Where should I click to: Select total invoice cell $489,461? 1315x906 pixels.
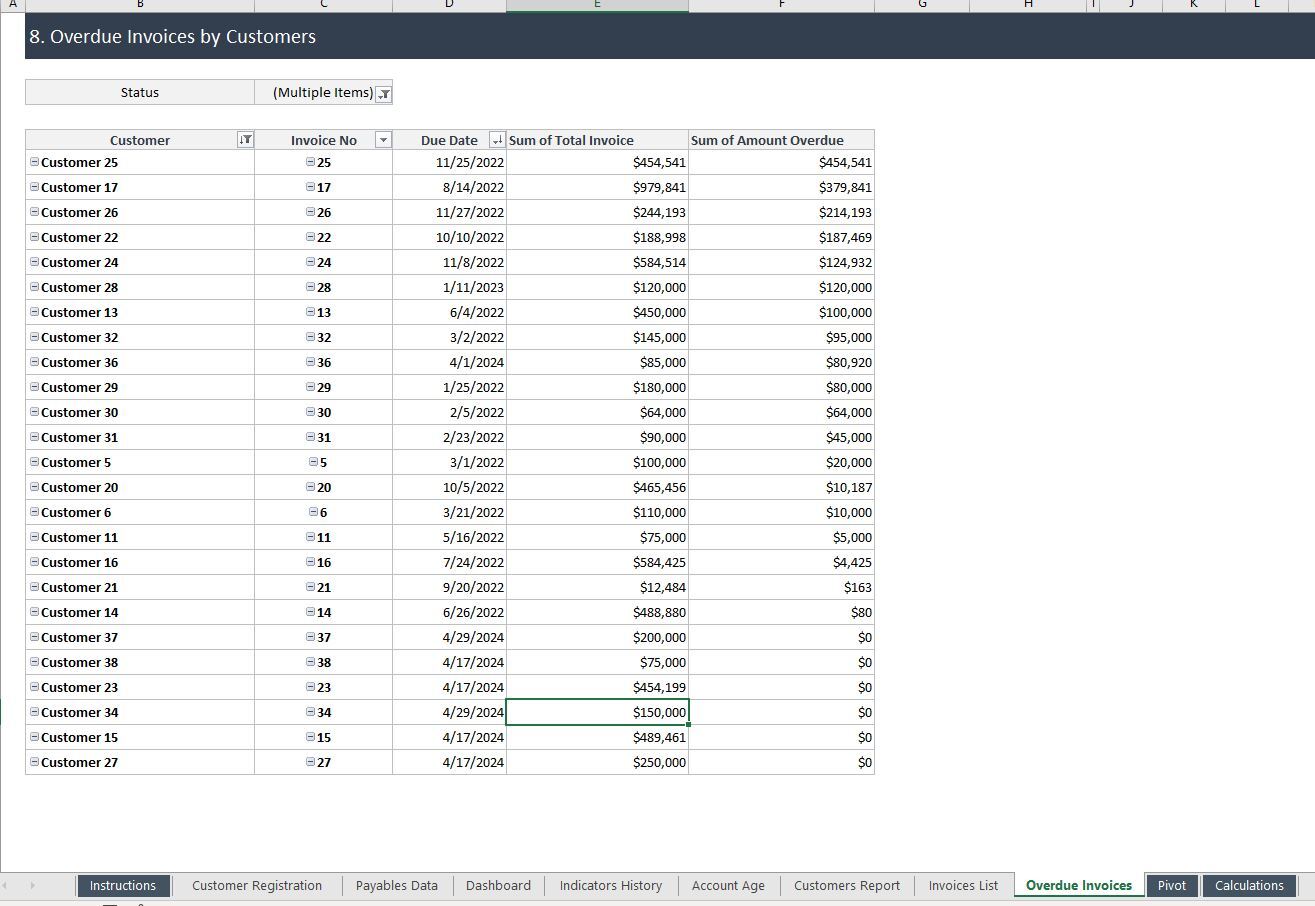pos(597,737)
